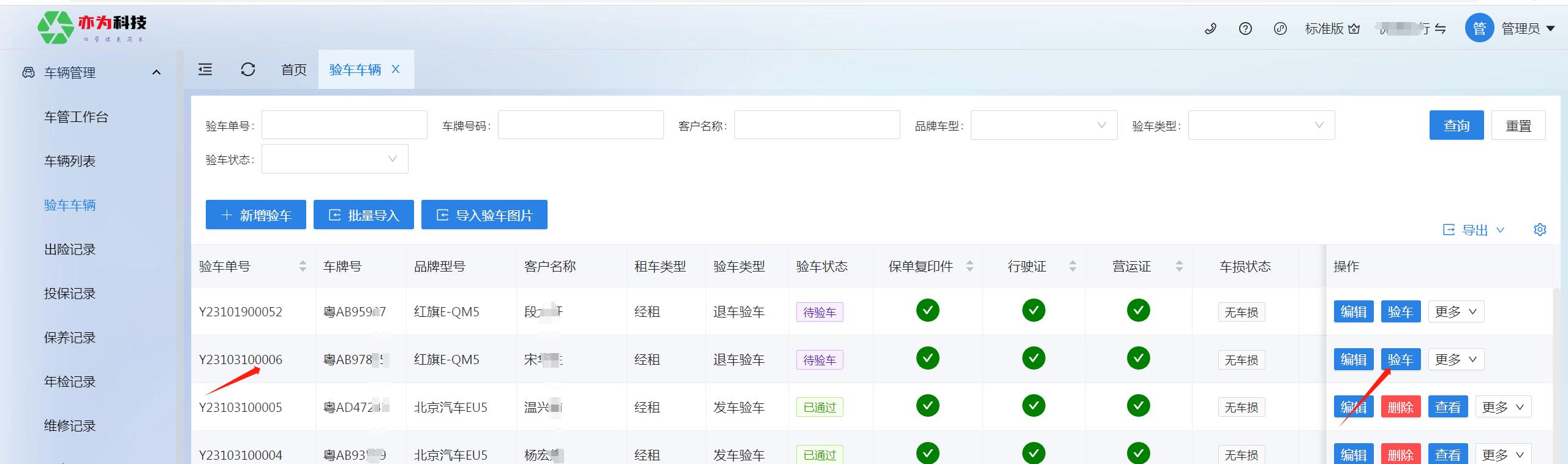Switch to the 首页 tab
This screenshot has height=464, width=1568.
point(294,70)
